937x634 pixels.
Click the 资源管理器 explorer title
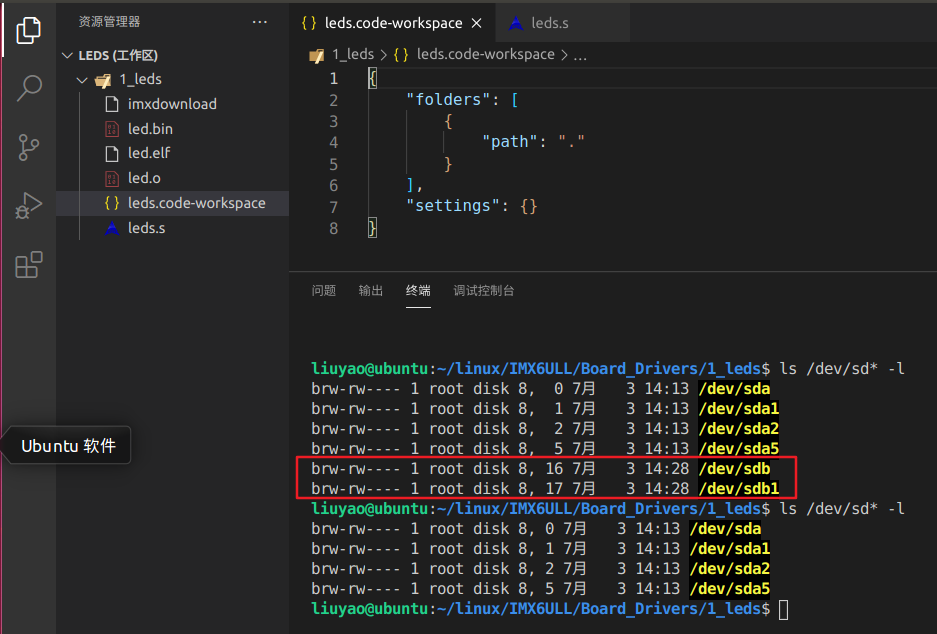109,22
